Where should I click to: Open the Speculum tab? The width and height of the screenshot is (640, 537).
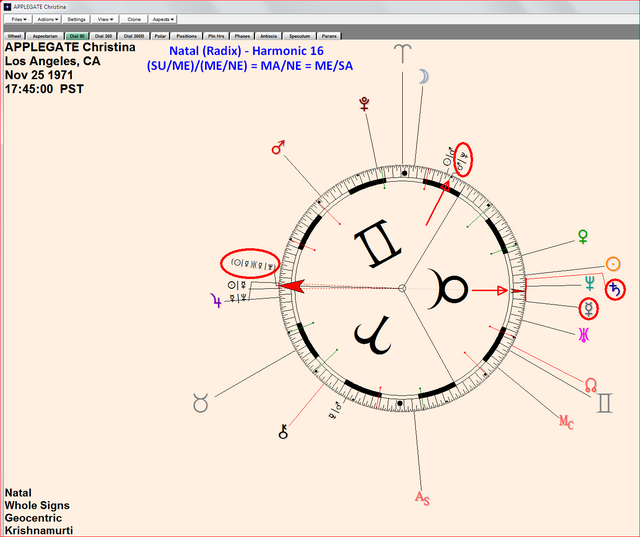[300, 36]
